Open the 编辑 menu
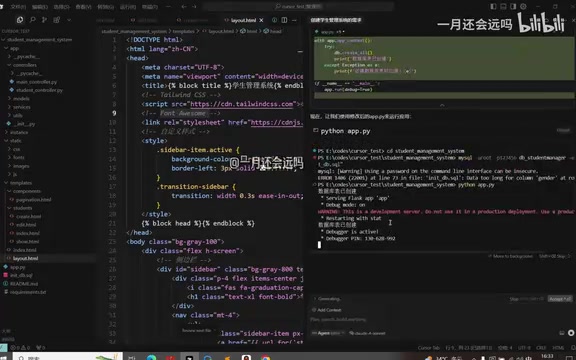The image size is (576, 360). (x=39, y=7)
